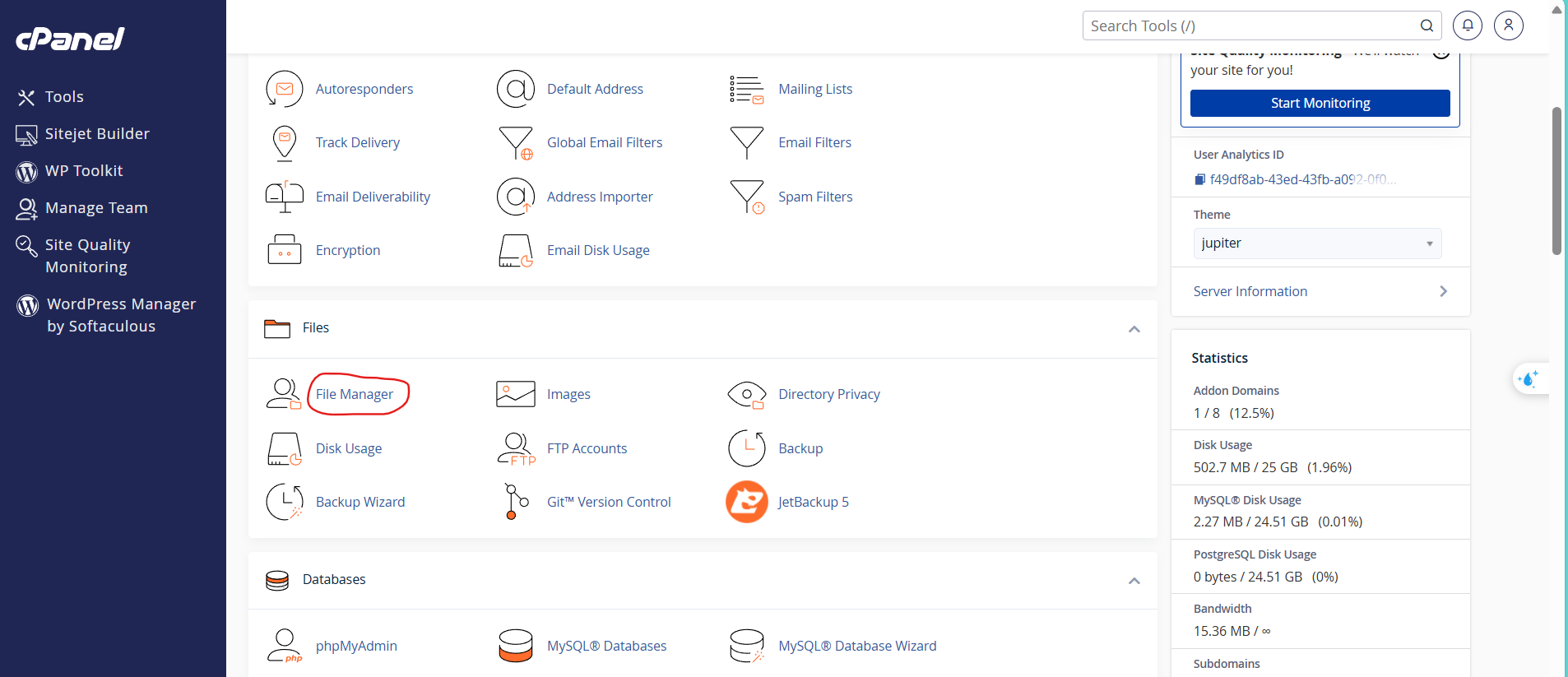Click the User Analytics ID value

1303,179
